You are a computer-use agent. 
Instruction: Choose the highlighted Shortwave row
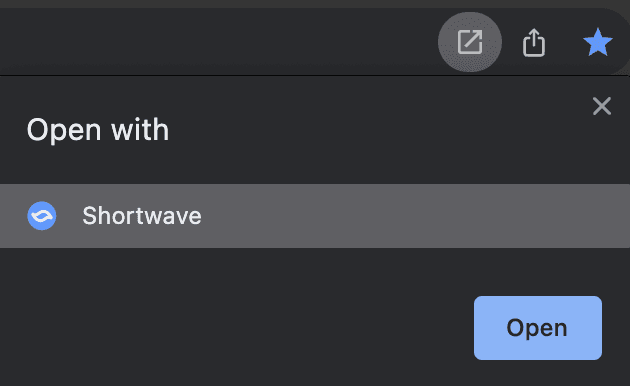point(315,216)
